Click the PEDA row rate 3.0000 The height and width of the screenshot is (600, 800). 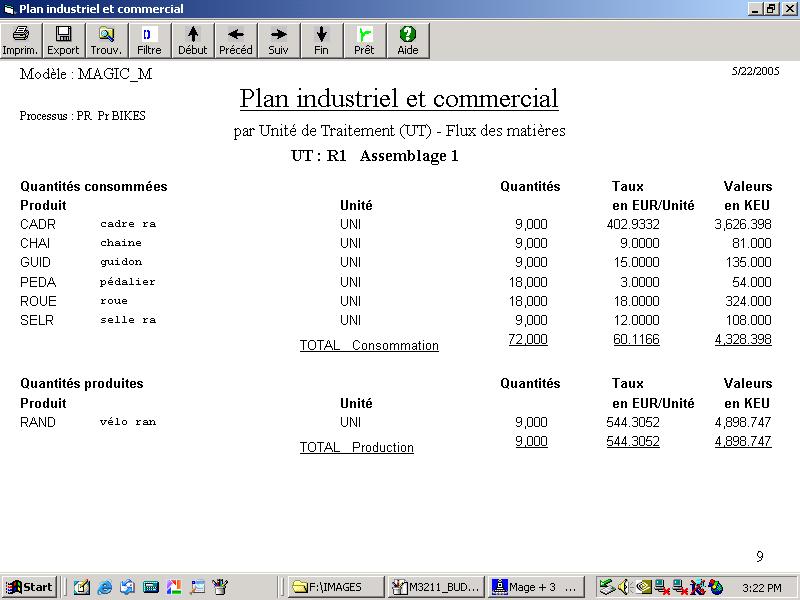pyautogui.click(x=640, y=282)
